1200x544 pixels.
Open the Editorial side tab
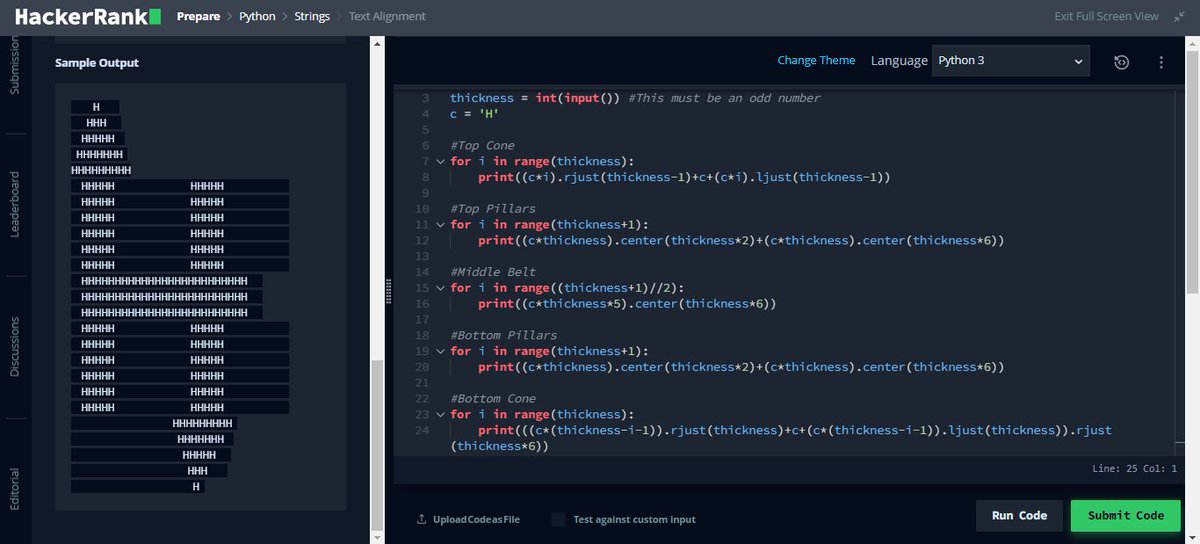(x=14, y=489)
